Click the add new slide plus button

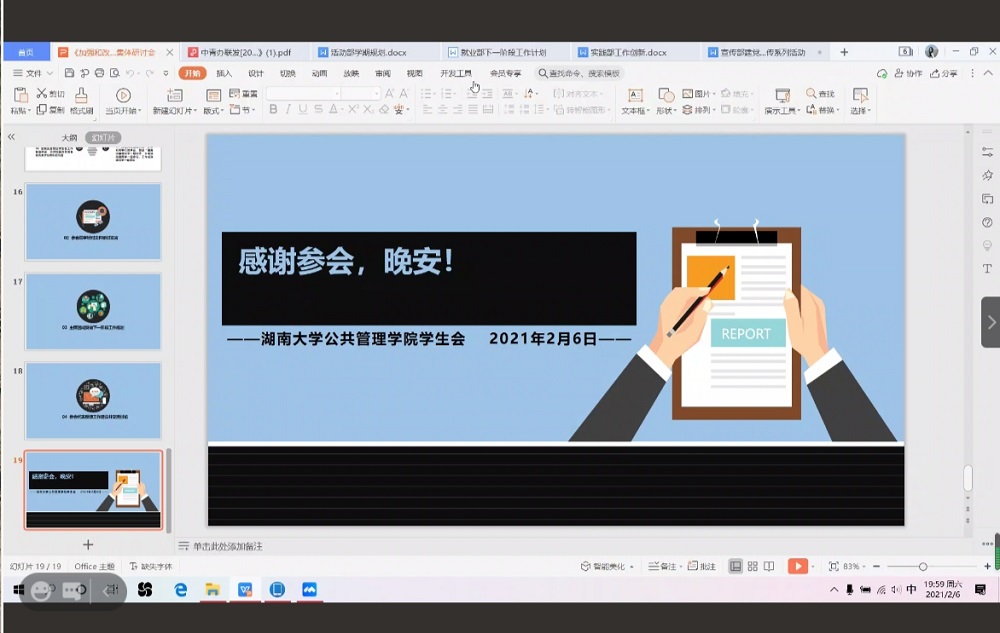[x=88, y=544]
